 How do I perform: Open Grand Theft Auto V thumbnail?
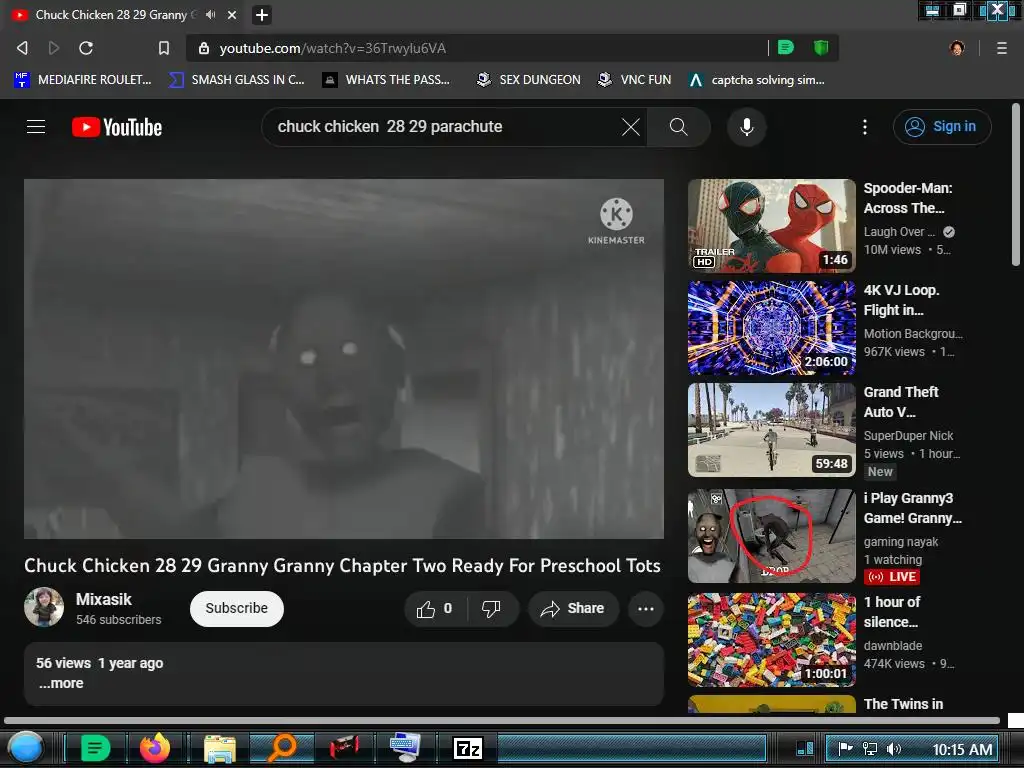point(771,430)
